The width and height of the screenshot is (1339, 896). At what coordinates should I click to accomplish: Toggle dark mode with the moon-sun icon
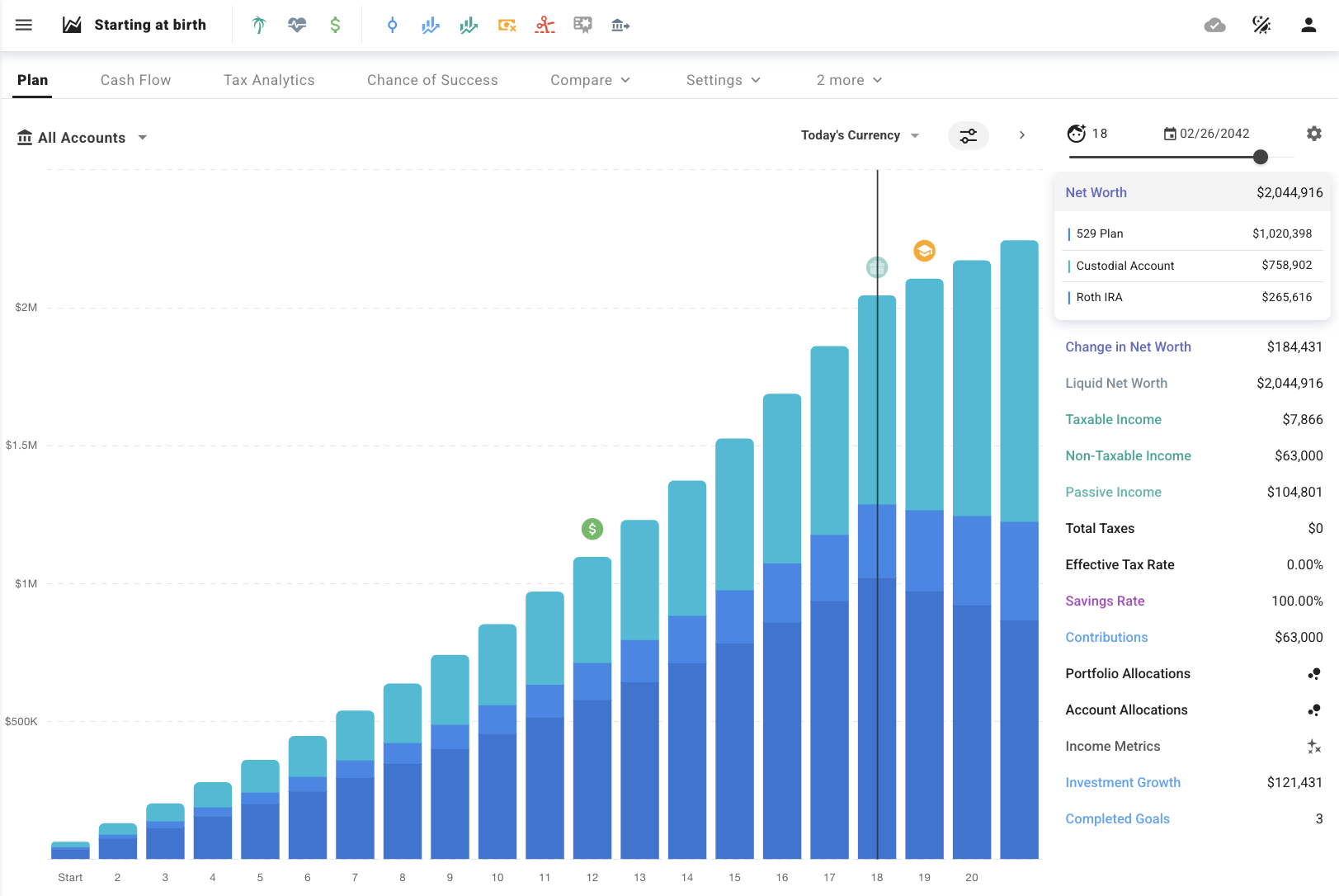click(1262, 25)
